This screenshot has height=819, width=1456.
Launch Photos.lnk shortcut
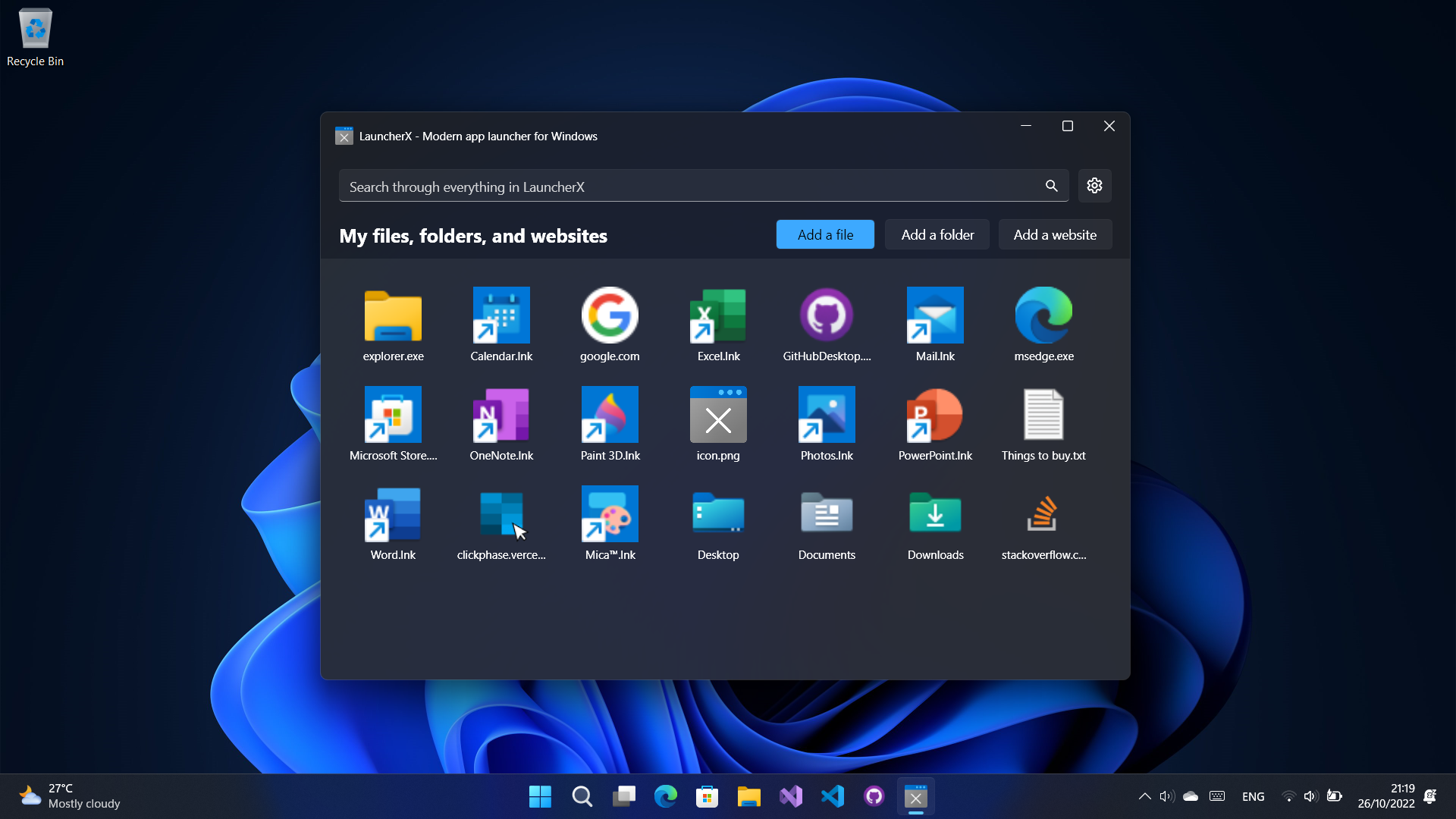827,425
